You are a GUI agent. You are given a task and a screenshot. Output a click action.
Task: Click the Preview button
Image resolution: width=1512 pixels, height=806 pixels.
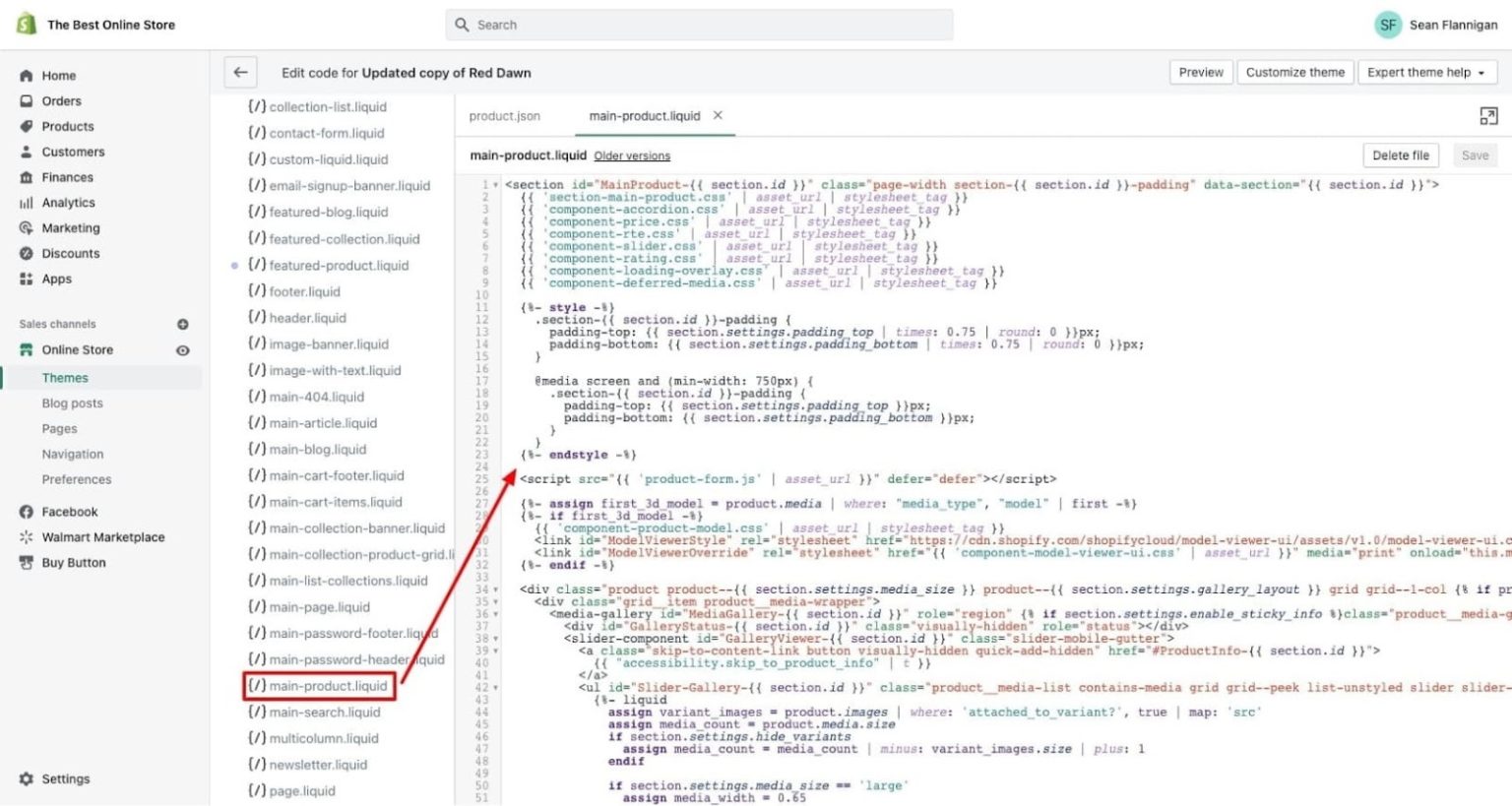tap(1200, 72)
